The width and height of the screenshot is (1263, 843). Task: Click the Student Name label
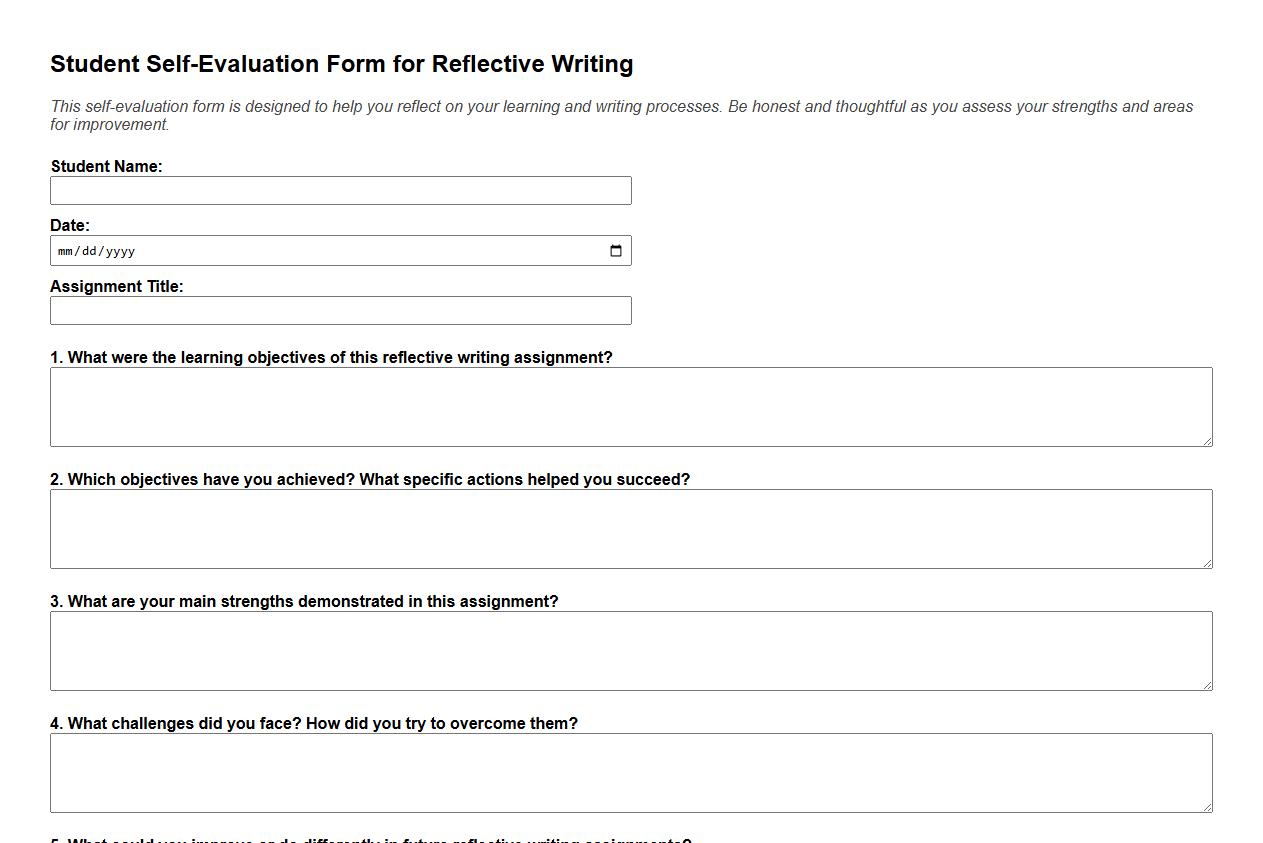106,166
